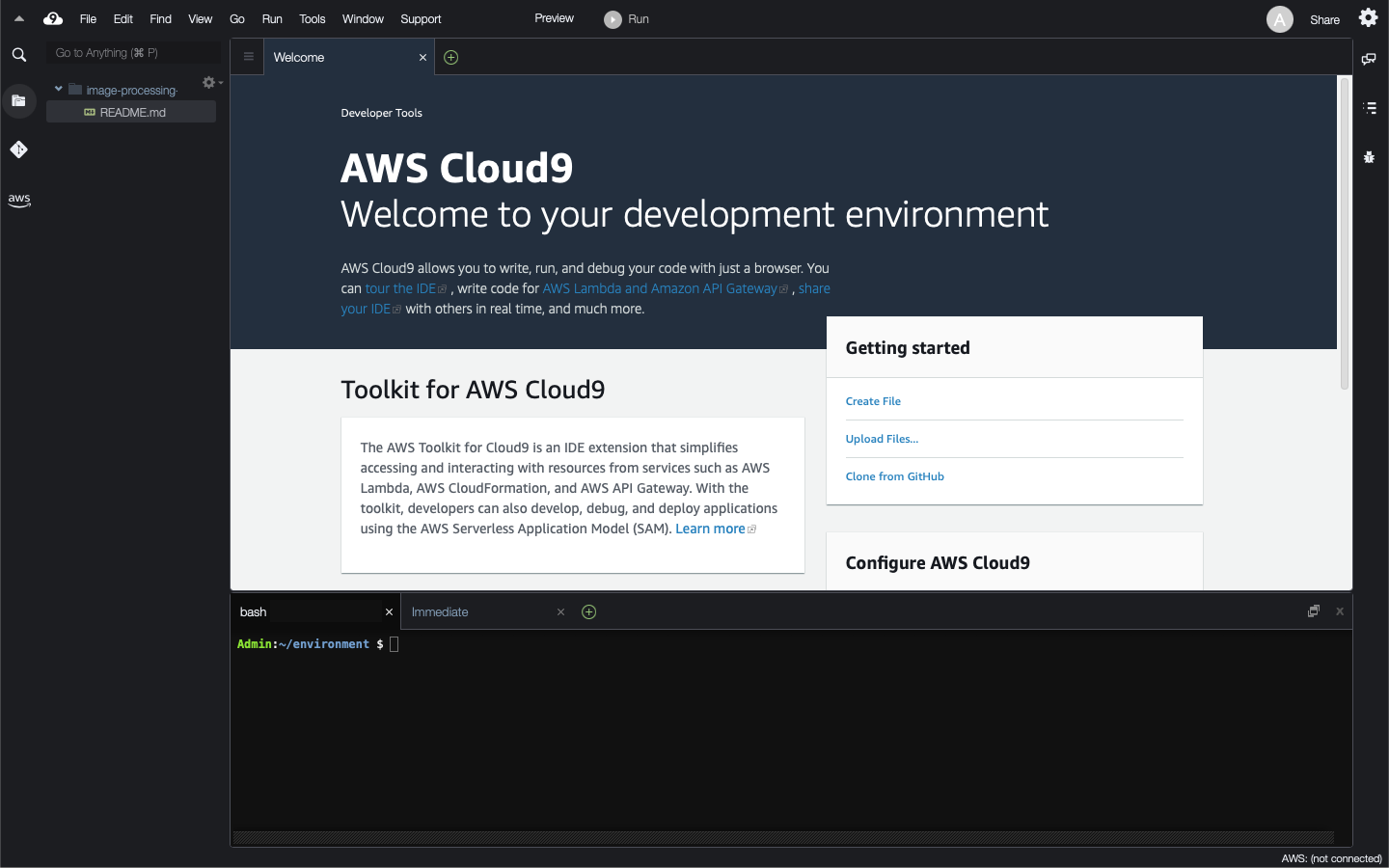Open the Tools menu
Screen dimensions: 1389x868
pyautogui.click(x=313, y=19)
